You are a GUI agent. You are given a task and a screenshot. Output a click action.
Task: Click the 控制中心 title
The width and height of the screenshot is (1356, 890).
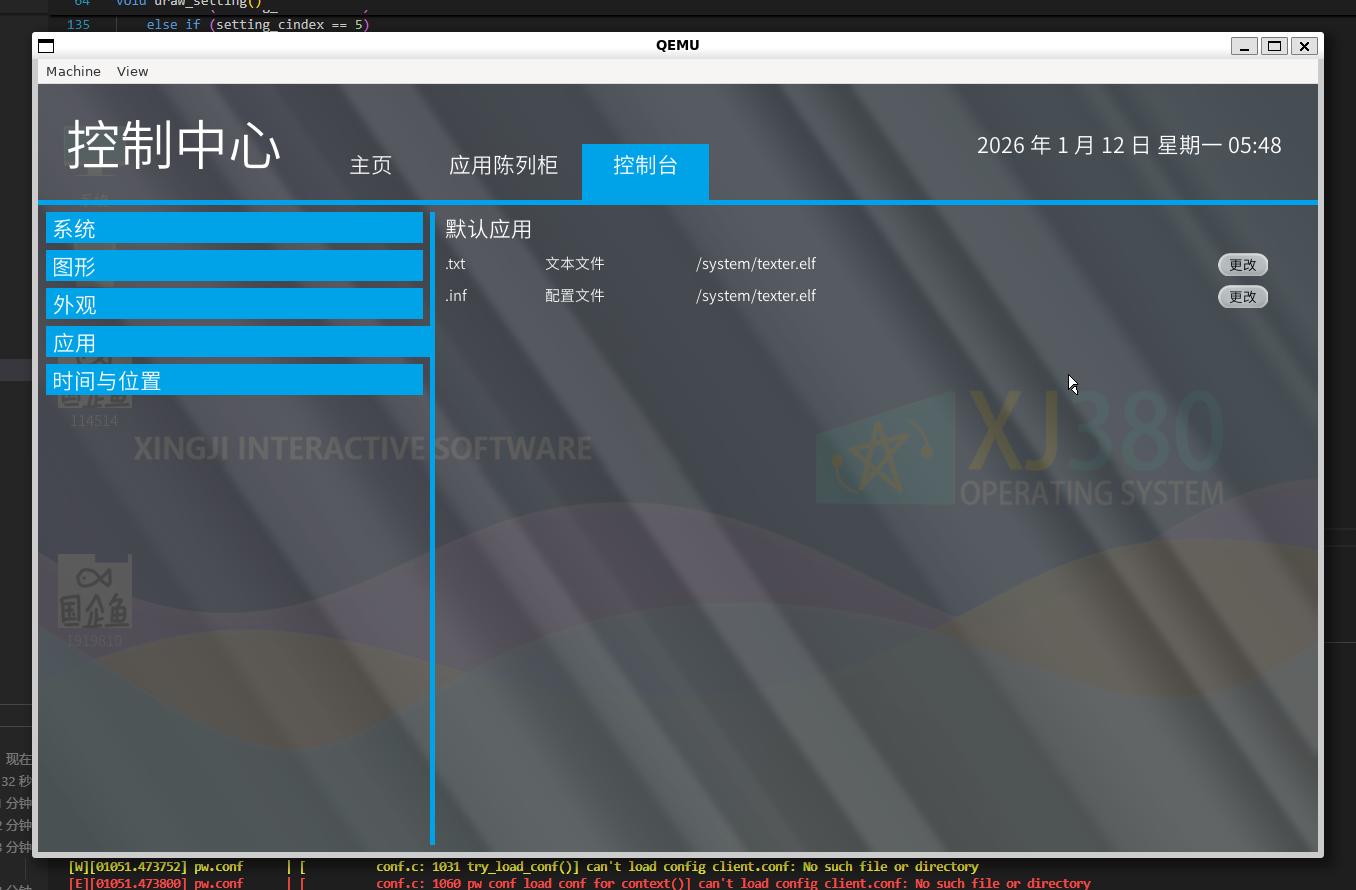pyautogui.click(x=174, y=147)
